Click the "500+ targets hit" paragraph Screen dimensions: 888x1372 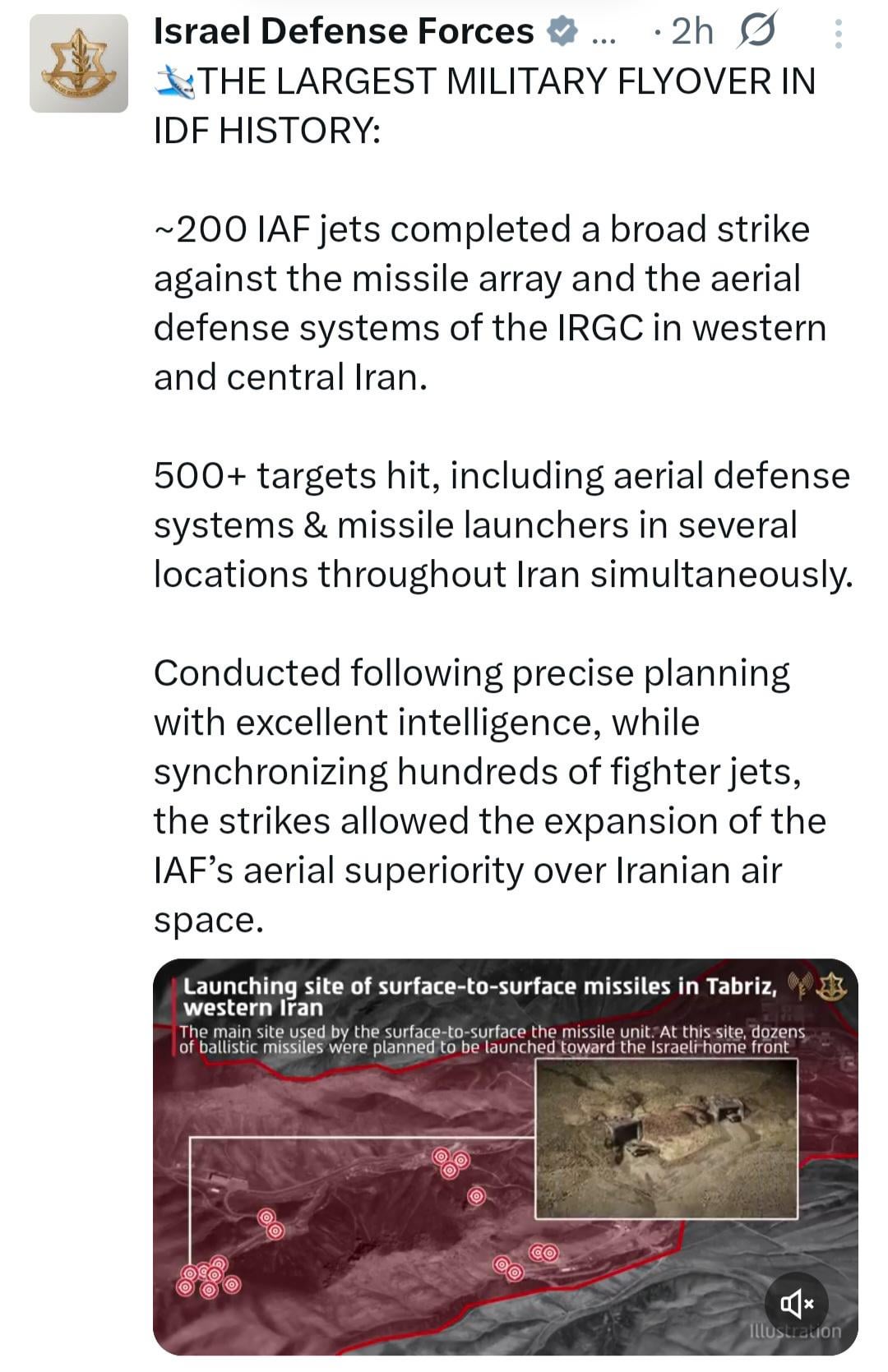tap(502, 525)
